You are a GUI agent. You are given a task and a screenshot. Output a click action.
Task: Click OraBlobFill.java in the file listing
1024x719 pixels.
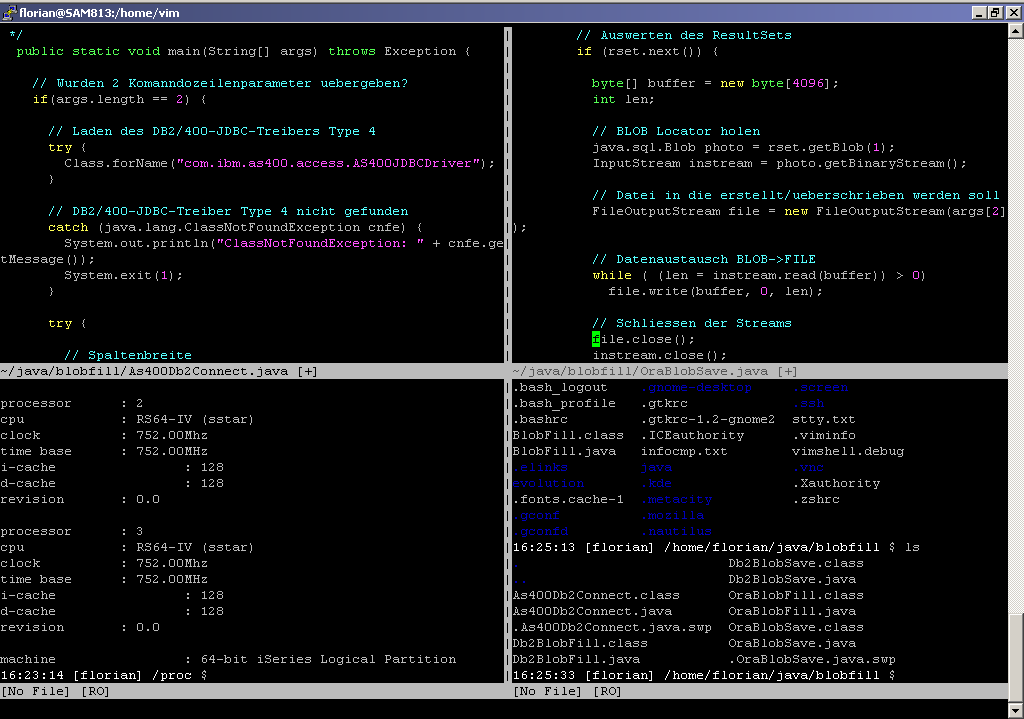pyautogui.click(x=791, y=612)
